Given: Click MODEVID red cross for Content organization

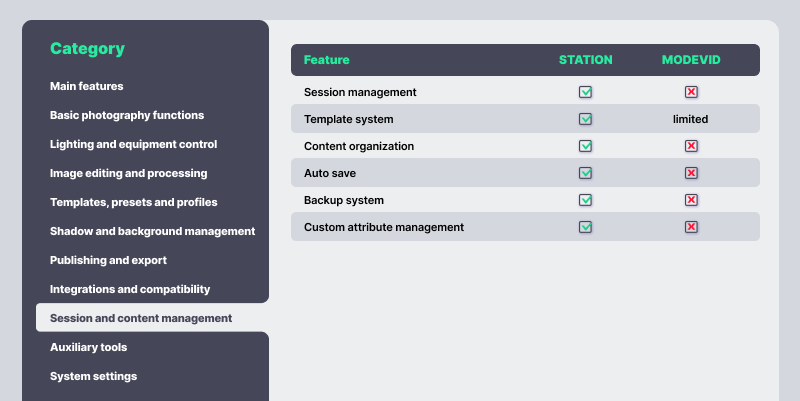Looking at the screenshot, I should pos(691,146).
